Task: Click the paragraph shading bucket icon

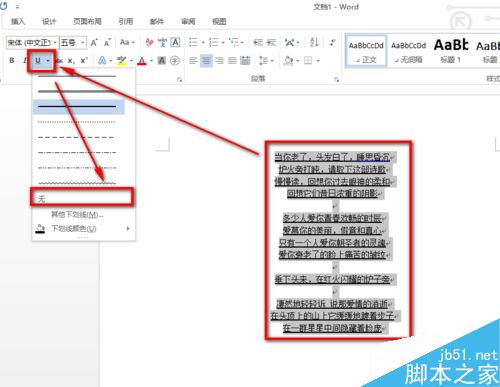Action: pos(288,61)
